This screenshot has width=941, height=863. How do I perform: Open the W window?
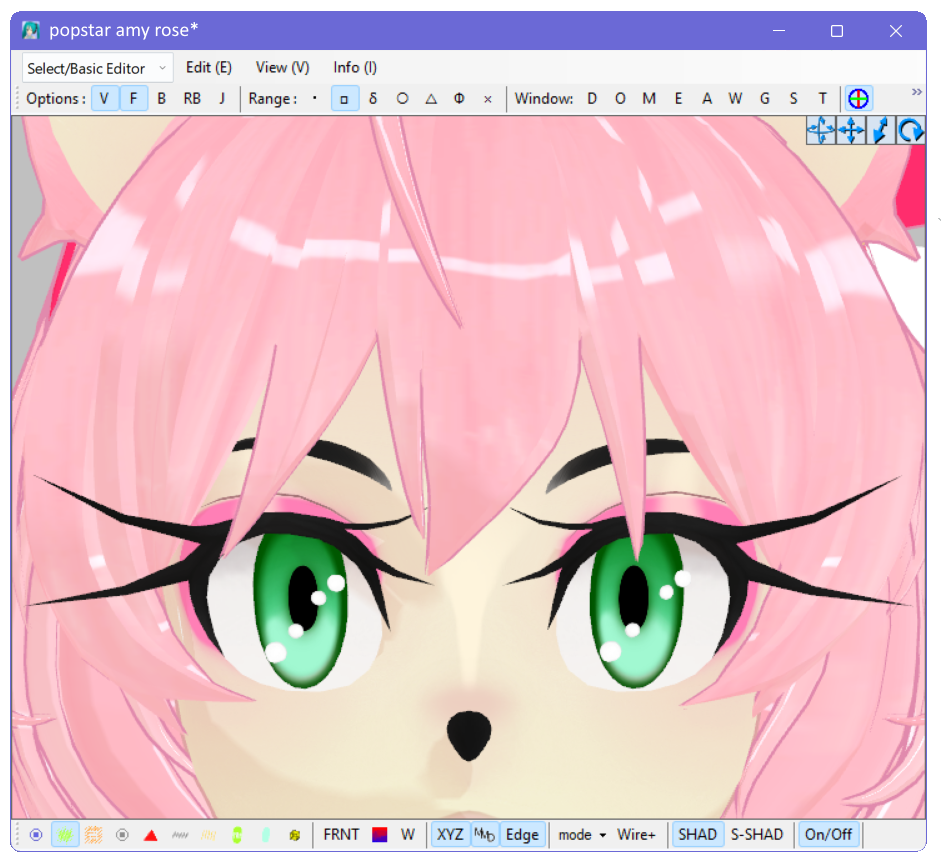point(735,98)
